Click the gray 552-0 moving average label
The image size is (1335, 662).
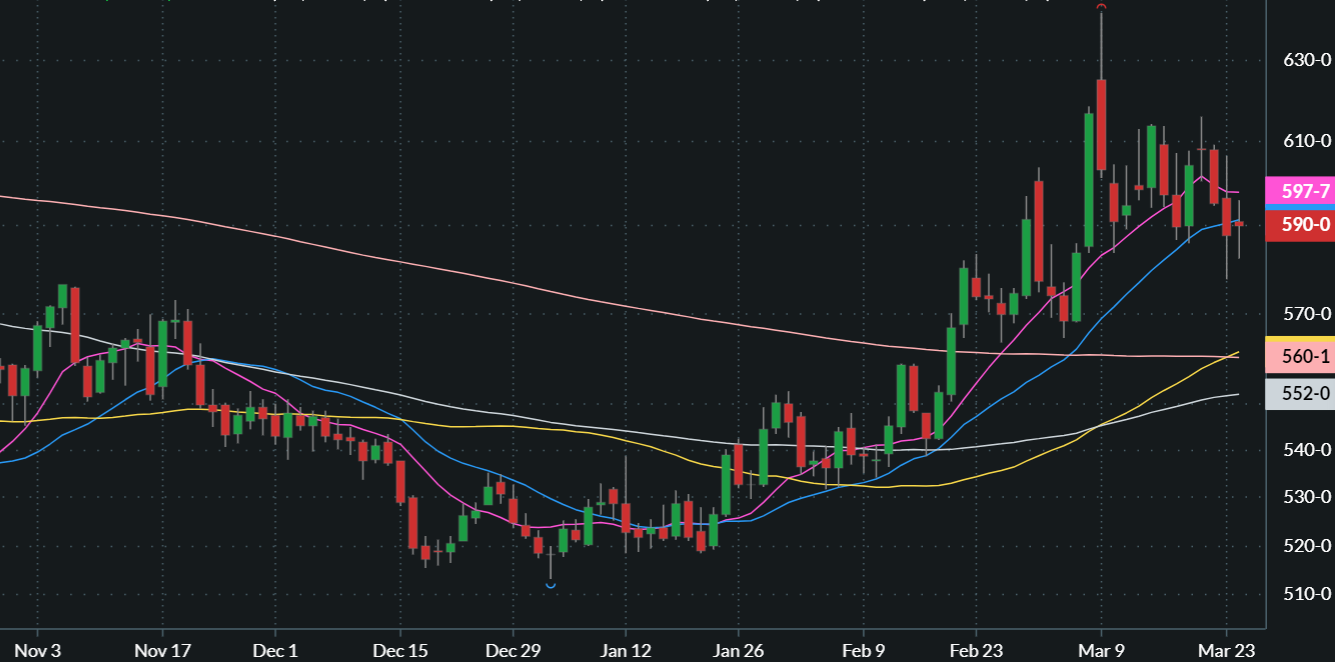1299,393
